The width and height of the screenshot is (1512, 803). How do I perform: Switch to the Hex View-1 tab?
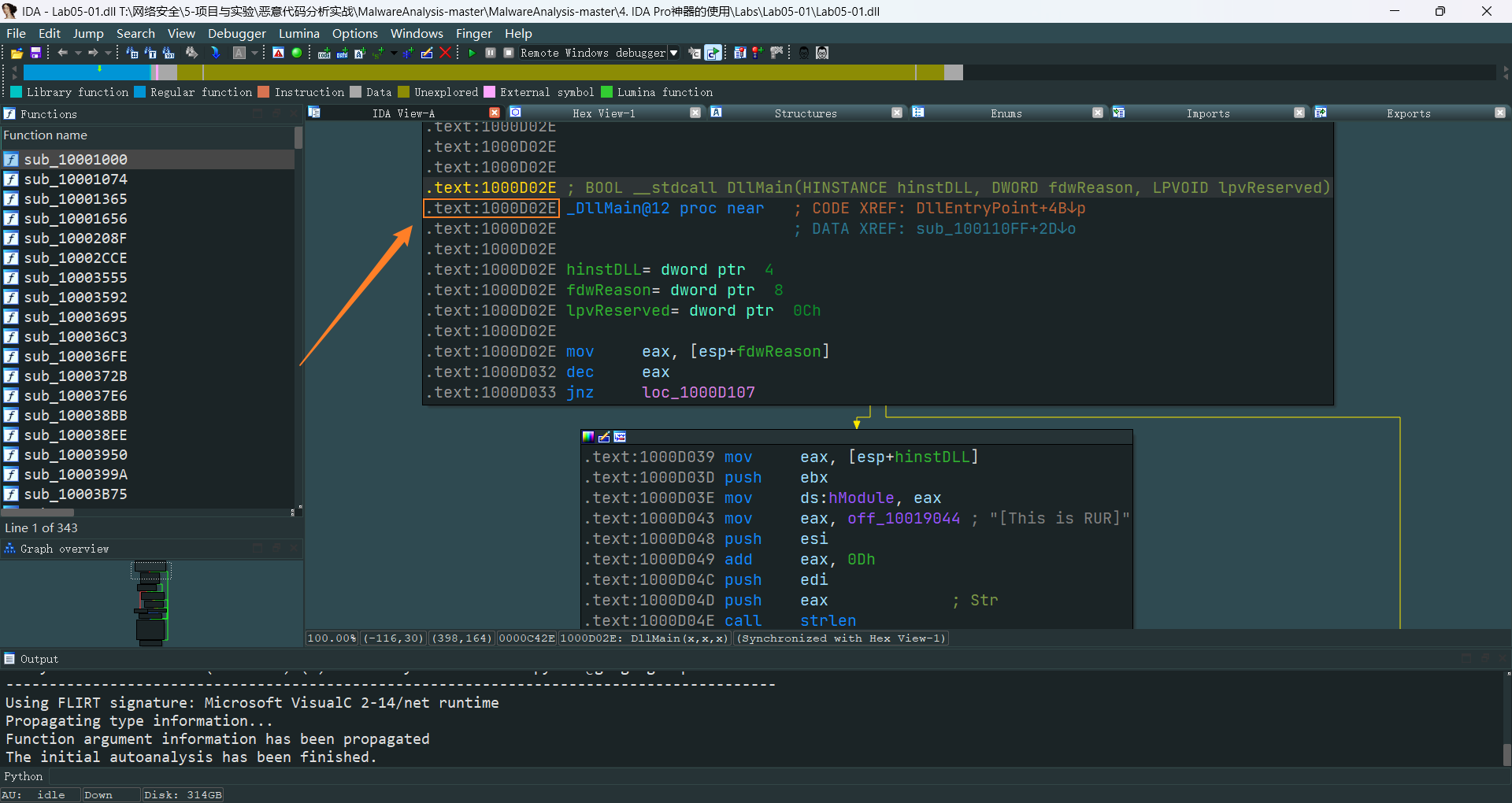[603, 113]
